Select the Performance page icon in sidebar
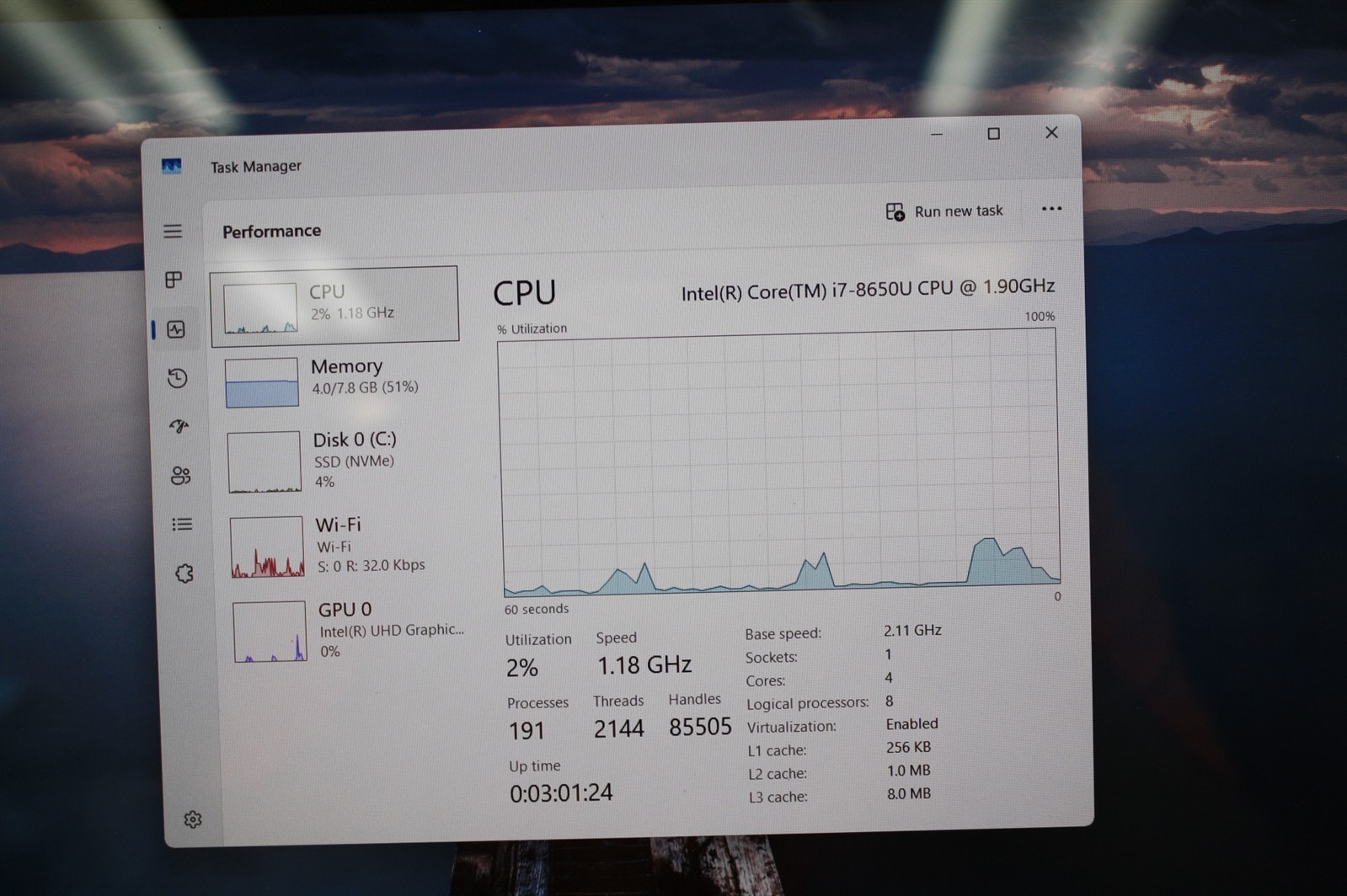The image size is (1347, 896). (176, 329)
